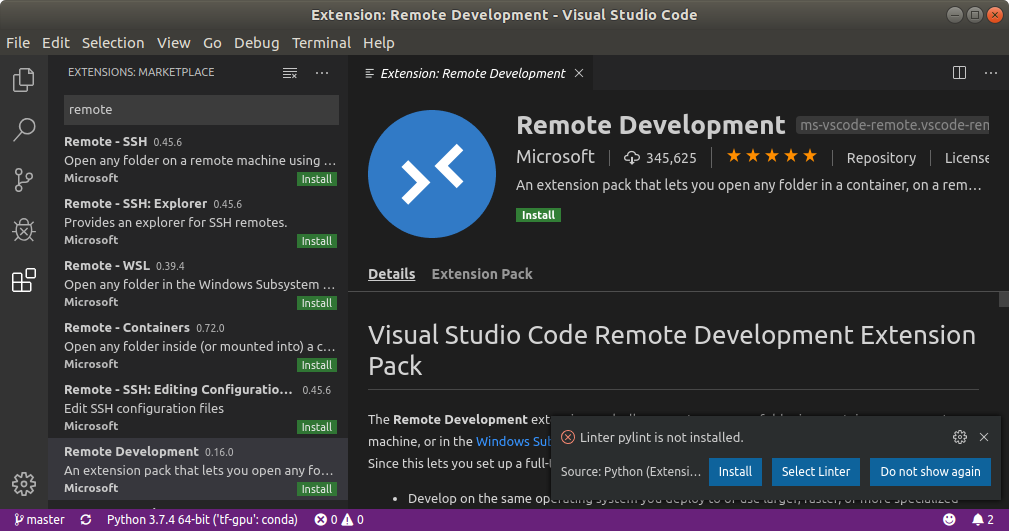Image resolution: width=1009 pixels, height=531 pixels.
Task: Click the Remote Development extension logo
Action: 432,174
